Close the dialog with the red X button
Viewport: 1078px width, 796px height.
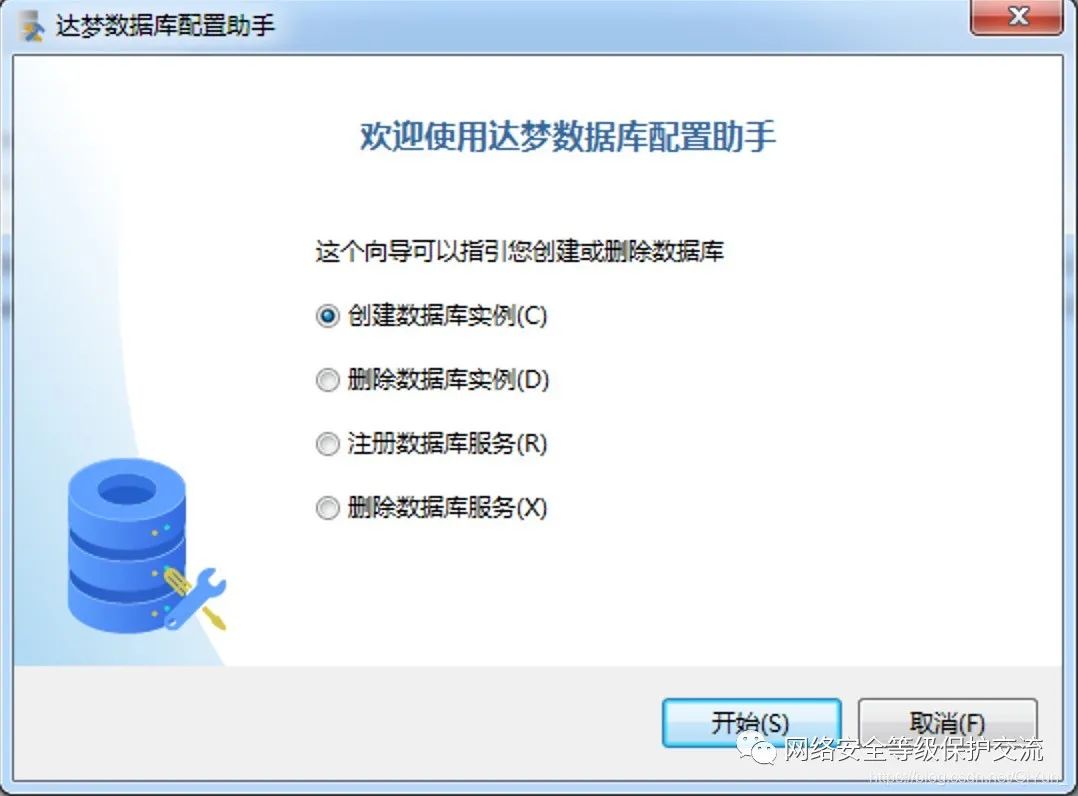click(x=1017, y=16)
